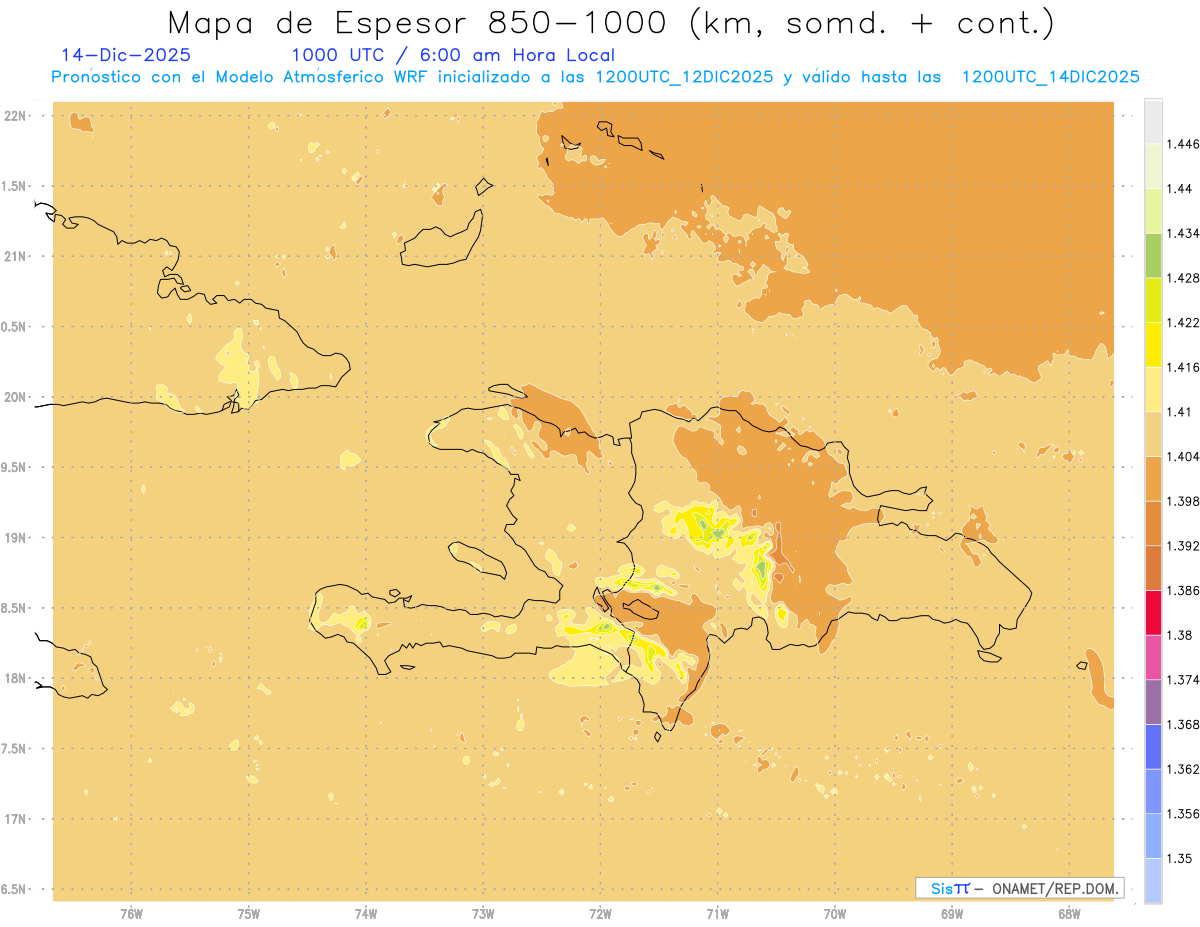Select the pink swatch in the color legend
1200x927 pixels.
1153,657
